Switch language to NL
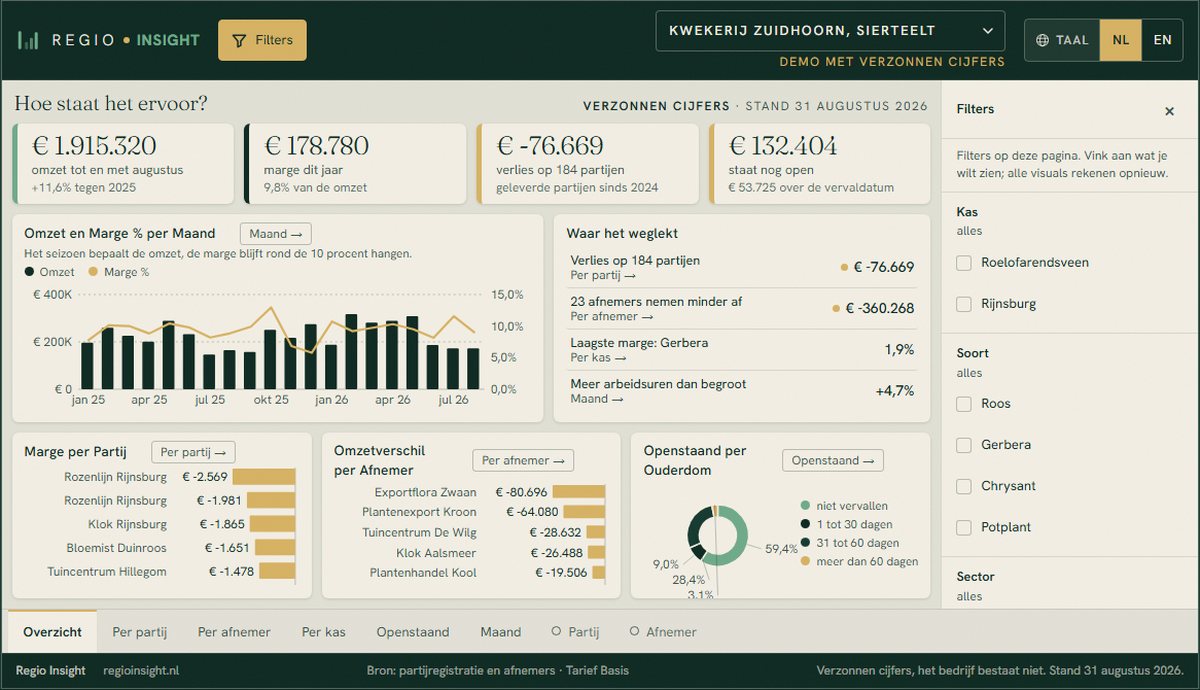Screen dimensions: 1200x690 1121,40
